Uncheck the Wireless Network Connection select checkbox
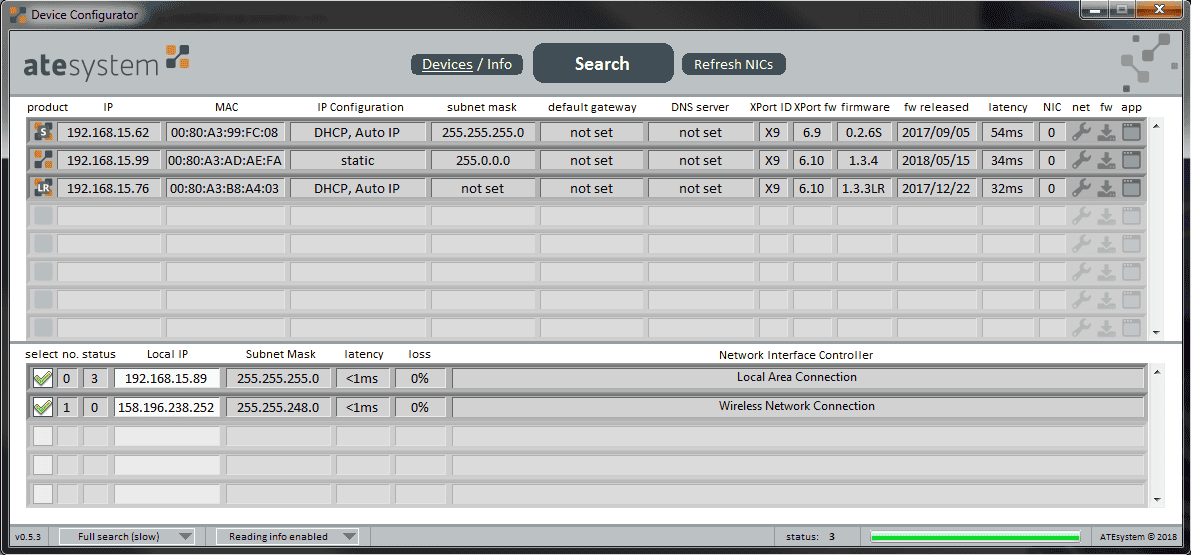The height and width of the screenshot is (555, 1191). (43, 408)
